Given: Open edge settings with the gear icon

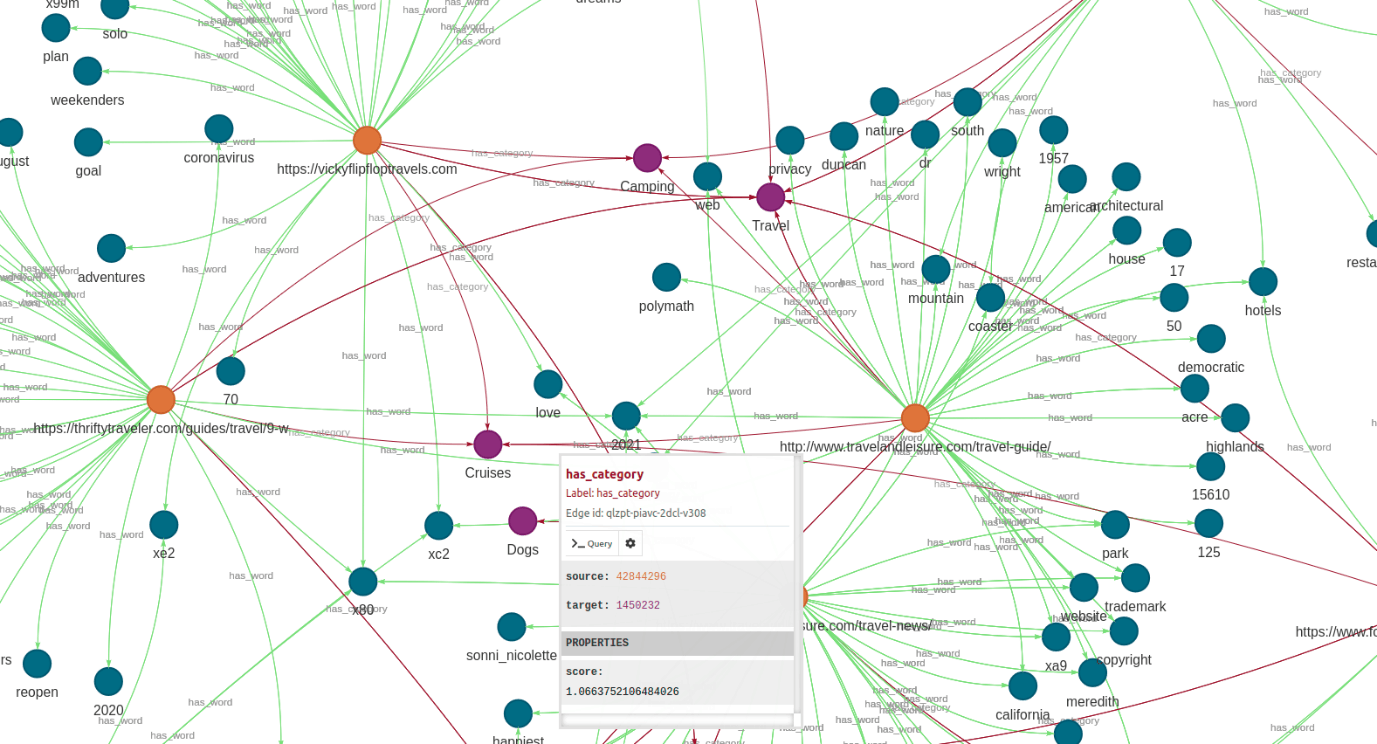Looking at the screenshot, I should [630, 543].
